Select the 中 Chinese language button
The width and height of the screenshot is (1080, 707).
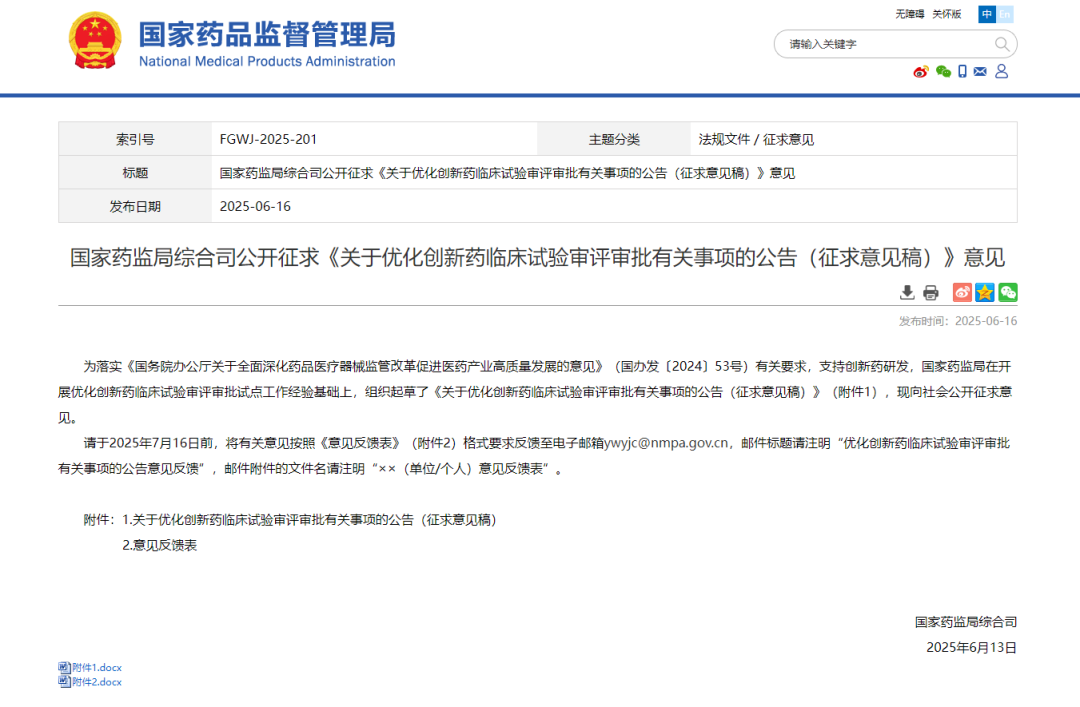(x=986, y=14)
